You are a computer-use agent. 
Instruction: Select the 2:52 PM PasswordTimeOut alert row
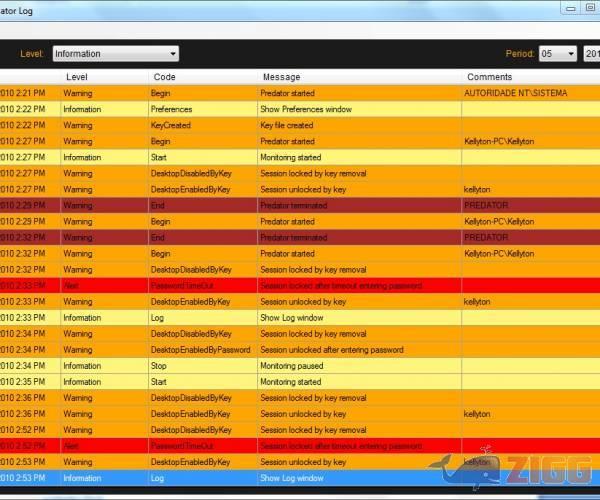pos(300,446)
